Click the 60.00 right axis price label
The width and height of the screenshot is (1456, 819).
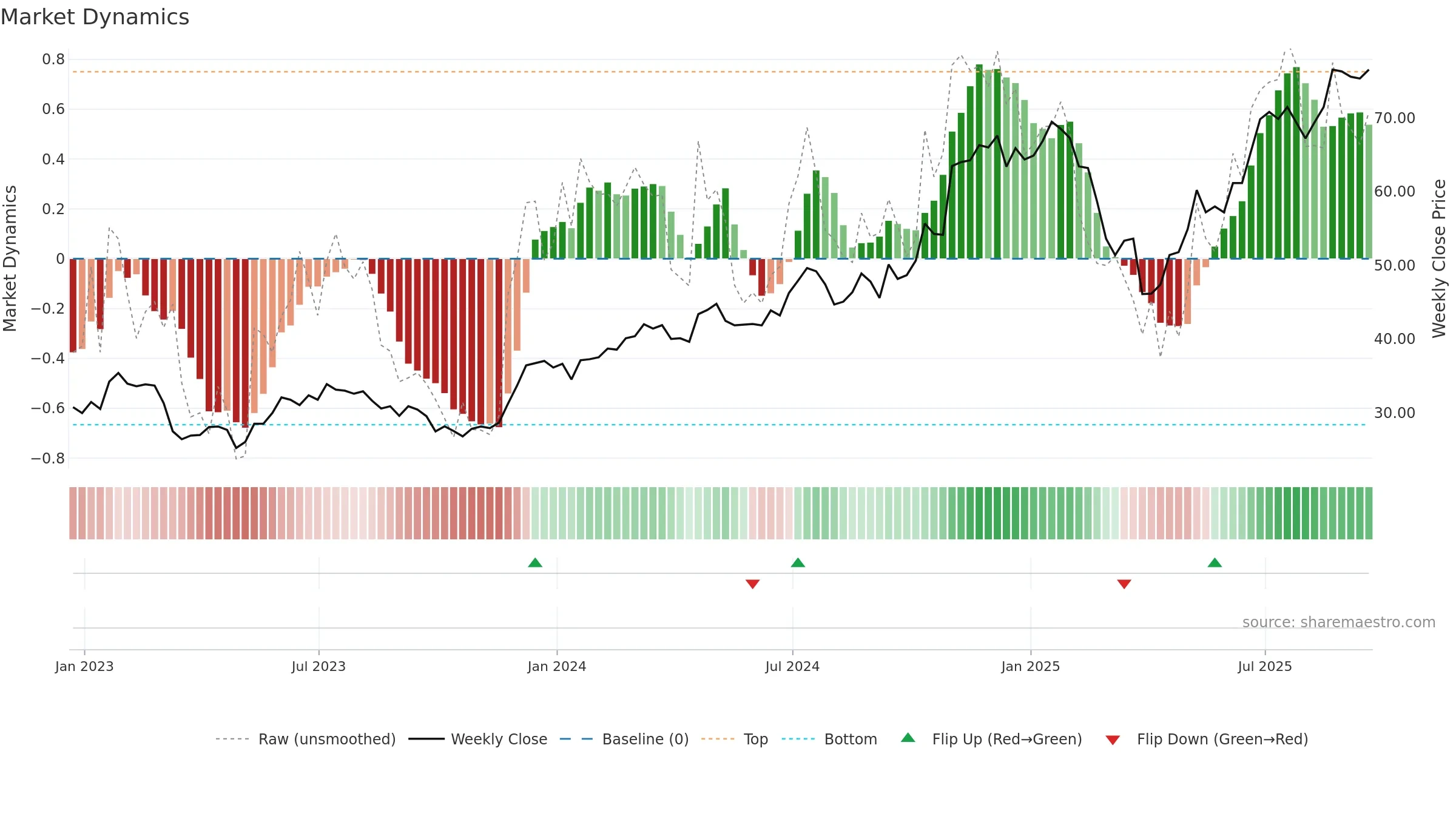(x=1395, y=192)
